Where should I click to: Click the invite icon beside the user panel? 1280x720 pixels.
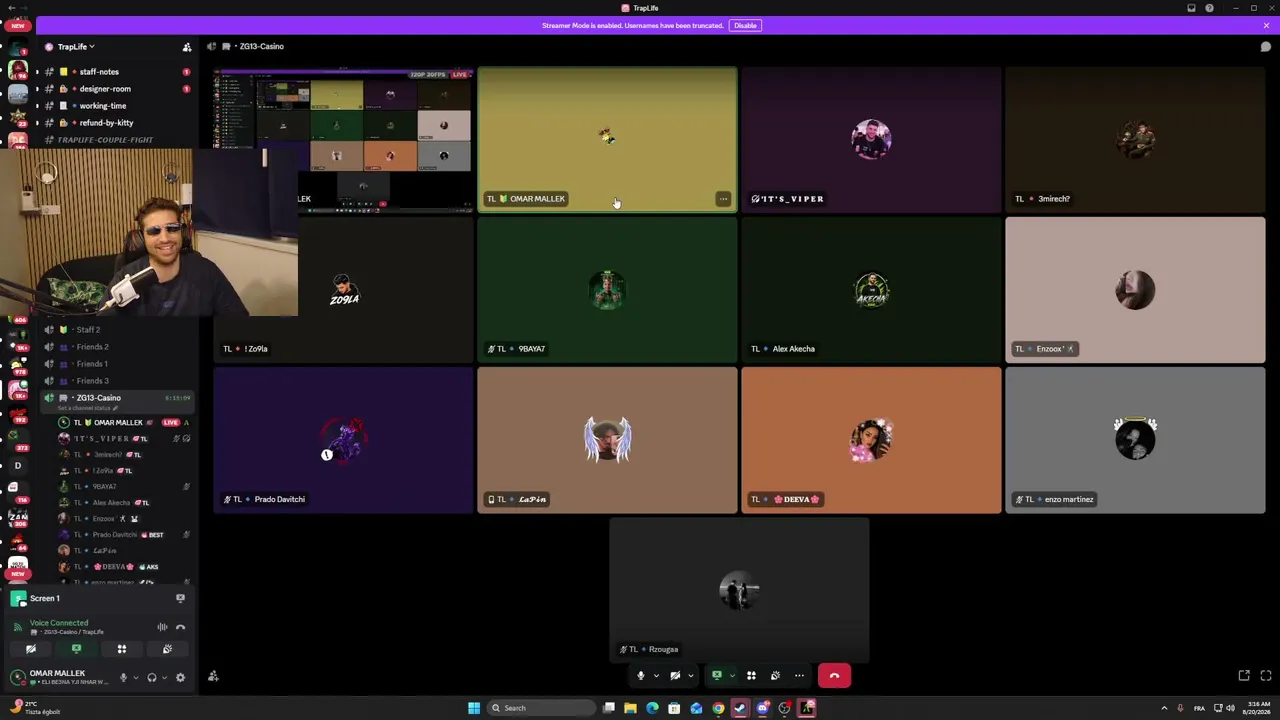tap(213, 677)
